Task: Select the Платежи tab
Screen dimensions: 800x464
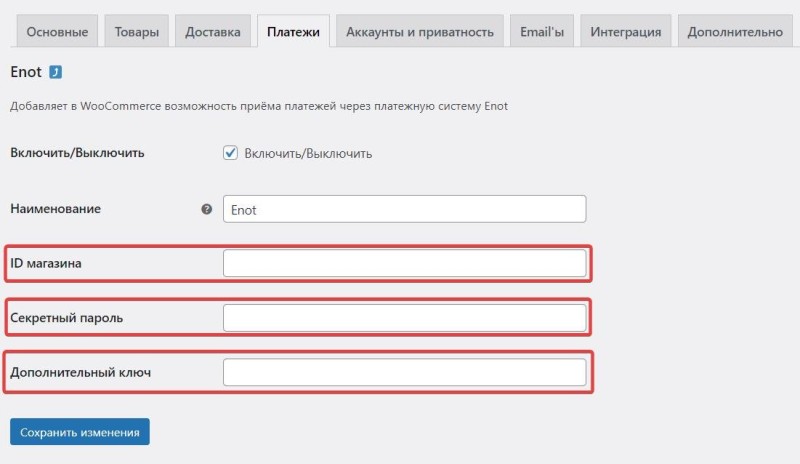Action: pyautogui.click(x=293, y=32)
